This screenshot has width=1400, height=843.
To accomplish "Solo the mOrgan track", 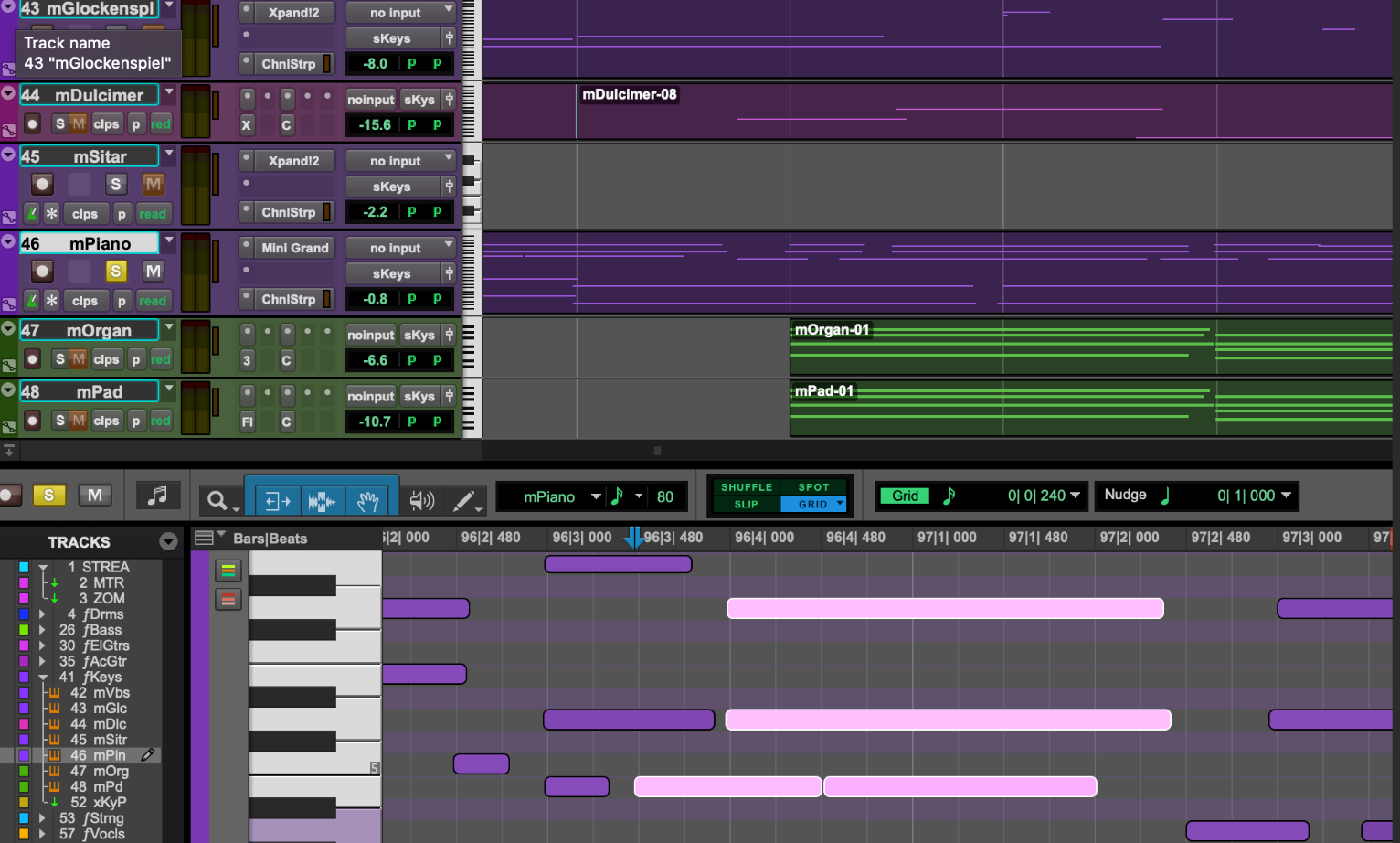I will [x=59, y=358].
